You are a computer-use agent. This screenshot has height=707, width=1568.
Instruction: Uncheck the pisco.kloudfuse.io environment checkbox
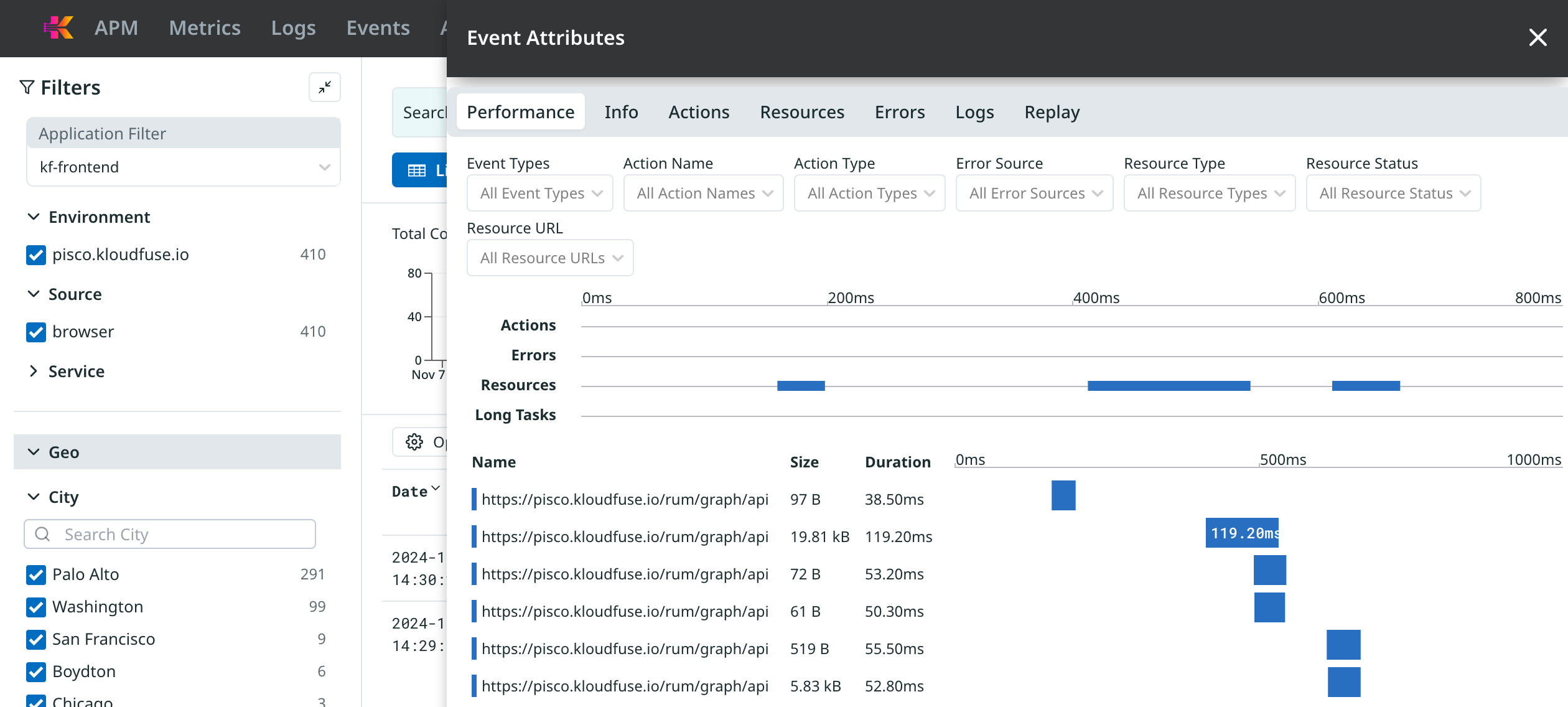coord(36,255)
